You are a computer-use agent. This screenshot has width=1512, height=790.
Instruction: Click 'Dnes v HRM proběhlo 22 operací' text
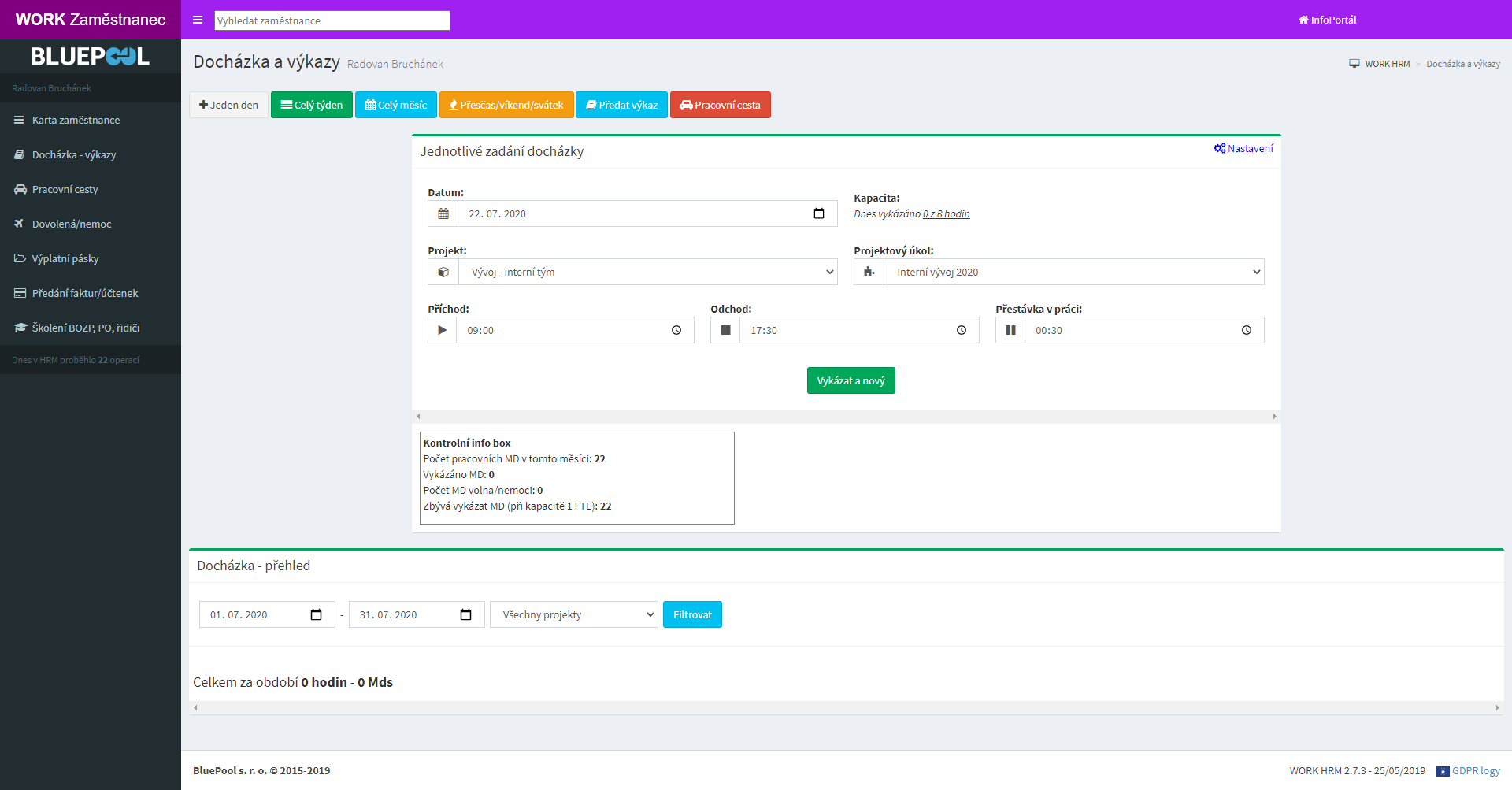tap(76, 360)
